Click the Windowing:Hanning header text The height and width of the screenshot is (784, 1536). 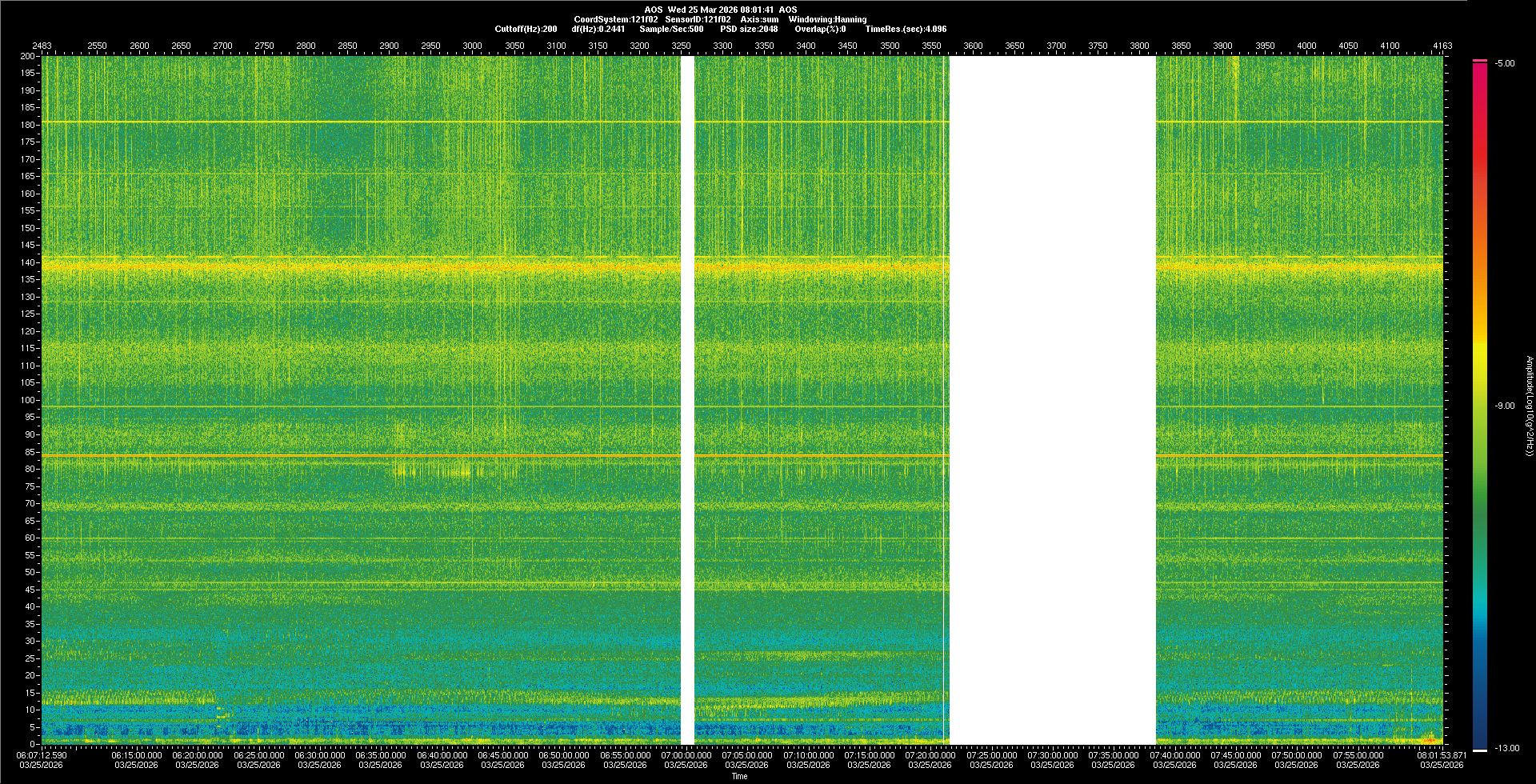tap(827, 19)
